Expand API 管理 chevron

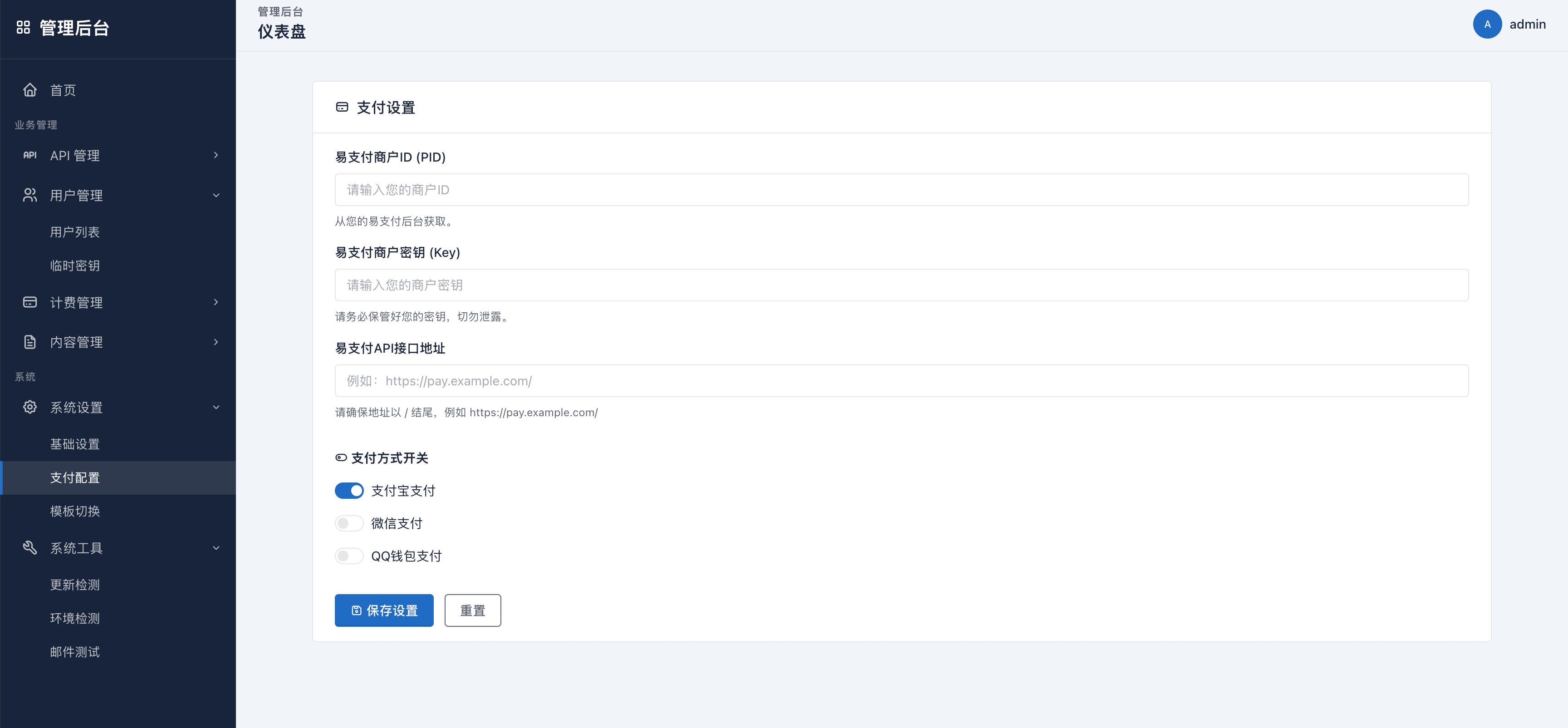(216, 155)
